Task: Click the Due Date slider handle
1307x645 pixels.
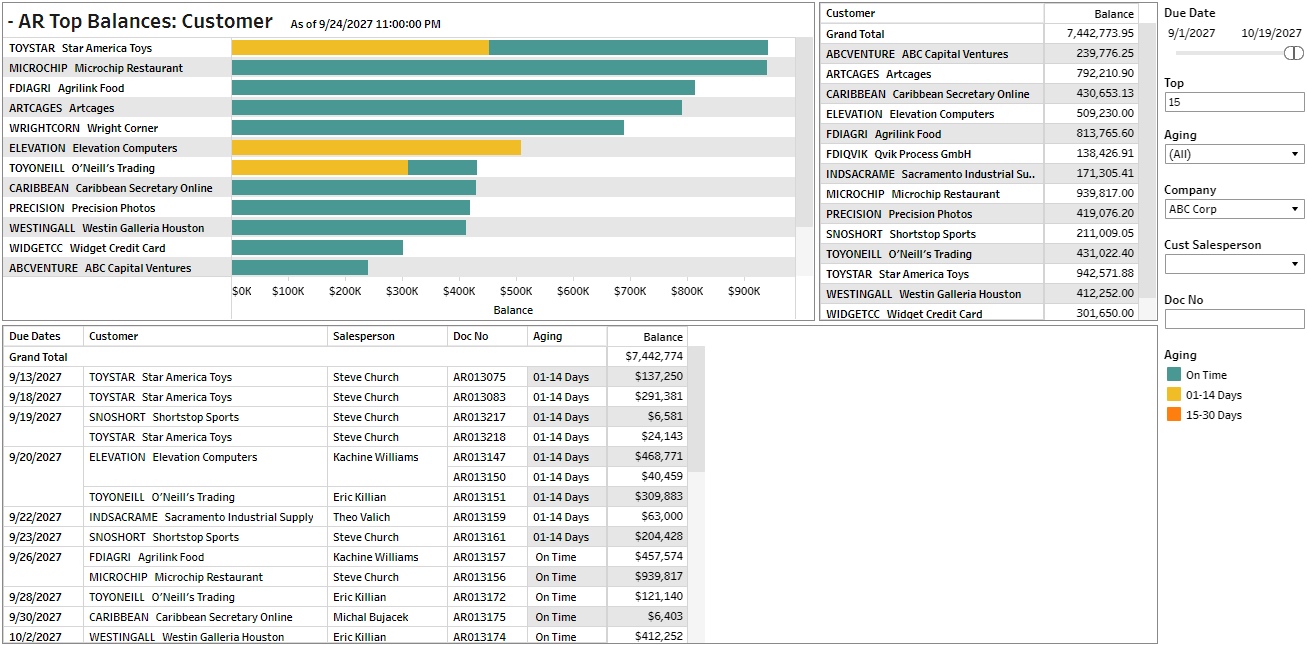Action: pos(1294,53)
